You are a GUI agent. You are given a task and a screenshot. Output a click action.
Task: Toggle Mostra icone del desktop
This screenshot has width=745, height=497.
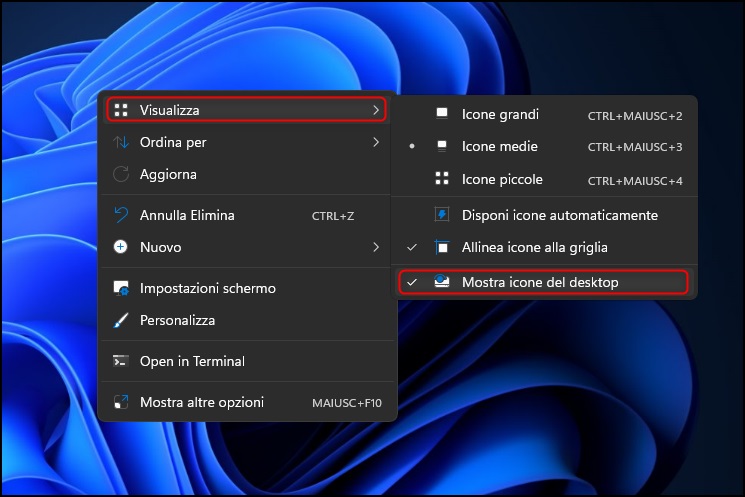(540, 283)
